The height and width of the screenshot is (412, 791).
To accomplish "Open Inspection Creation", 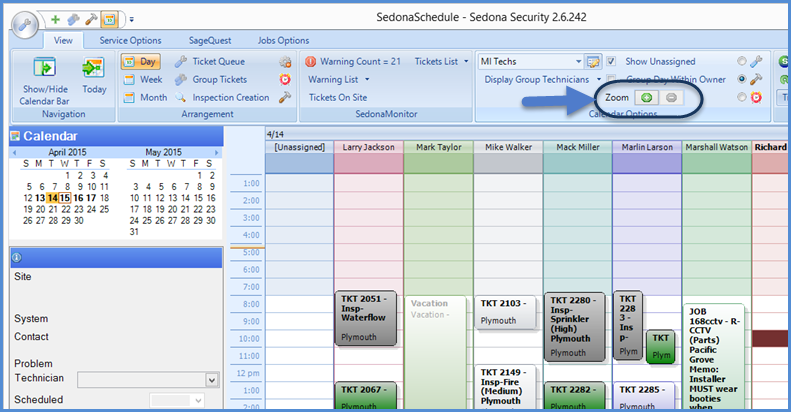I will pyautogui.click(x=231, y=97).
